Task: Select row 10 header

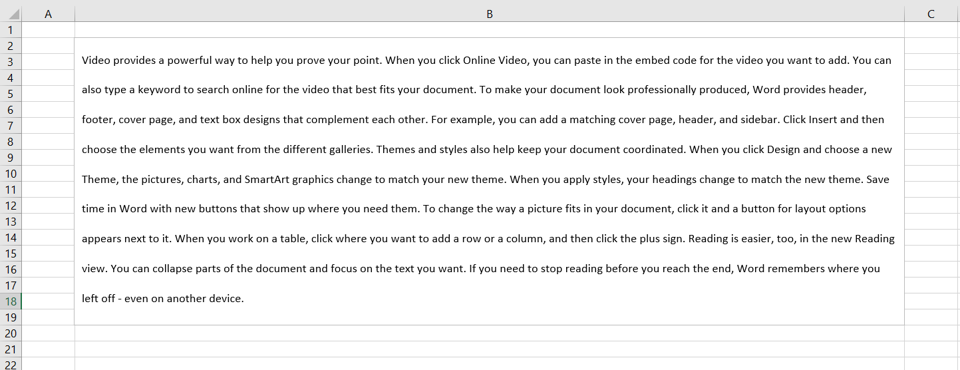Action: [10, 173]
